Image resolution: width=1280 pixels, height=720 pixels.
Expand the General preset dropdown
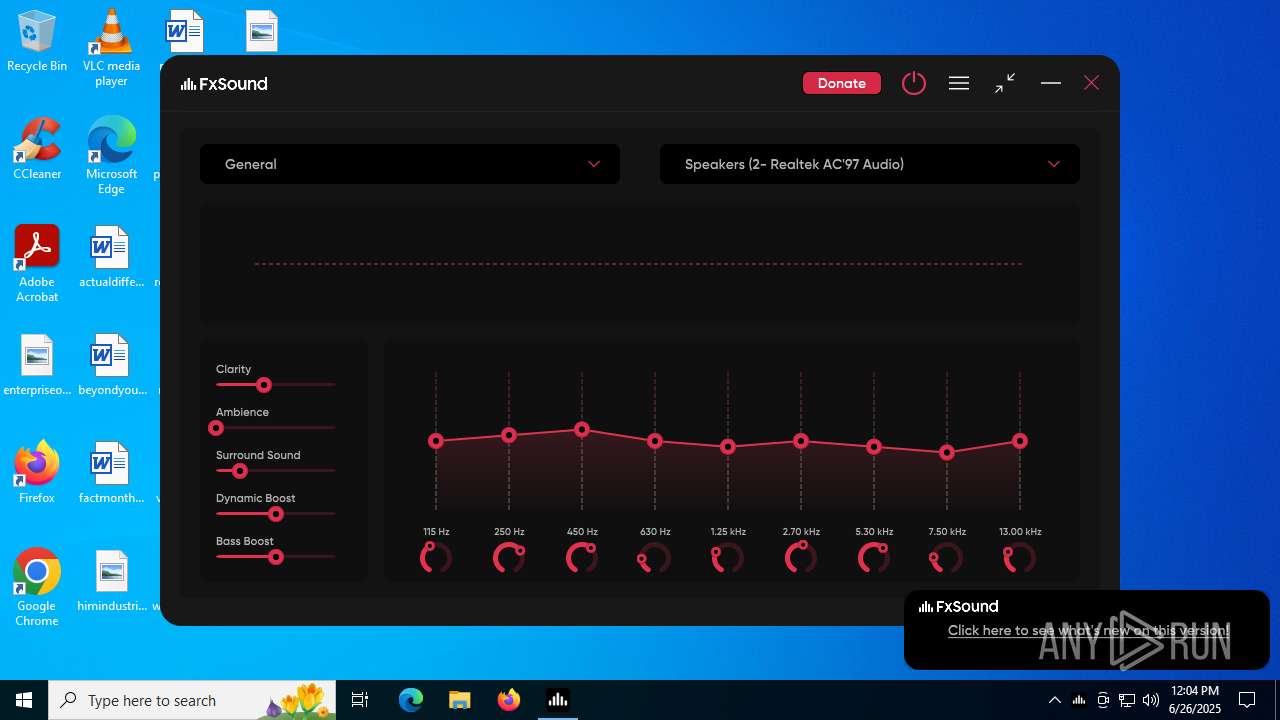point(410,164)
